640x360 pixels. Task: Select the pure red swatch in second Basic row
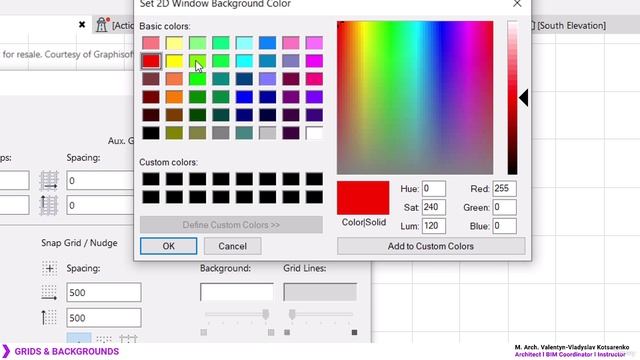click(x=151, y=61)
